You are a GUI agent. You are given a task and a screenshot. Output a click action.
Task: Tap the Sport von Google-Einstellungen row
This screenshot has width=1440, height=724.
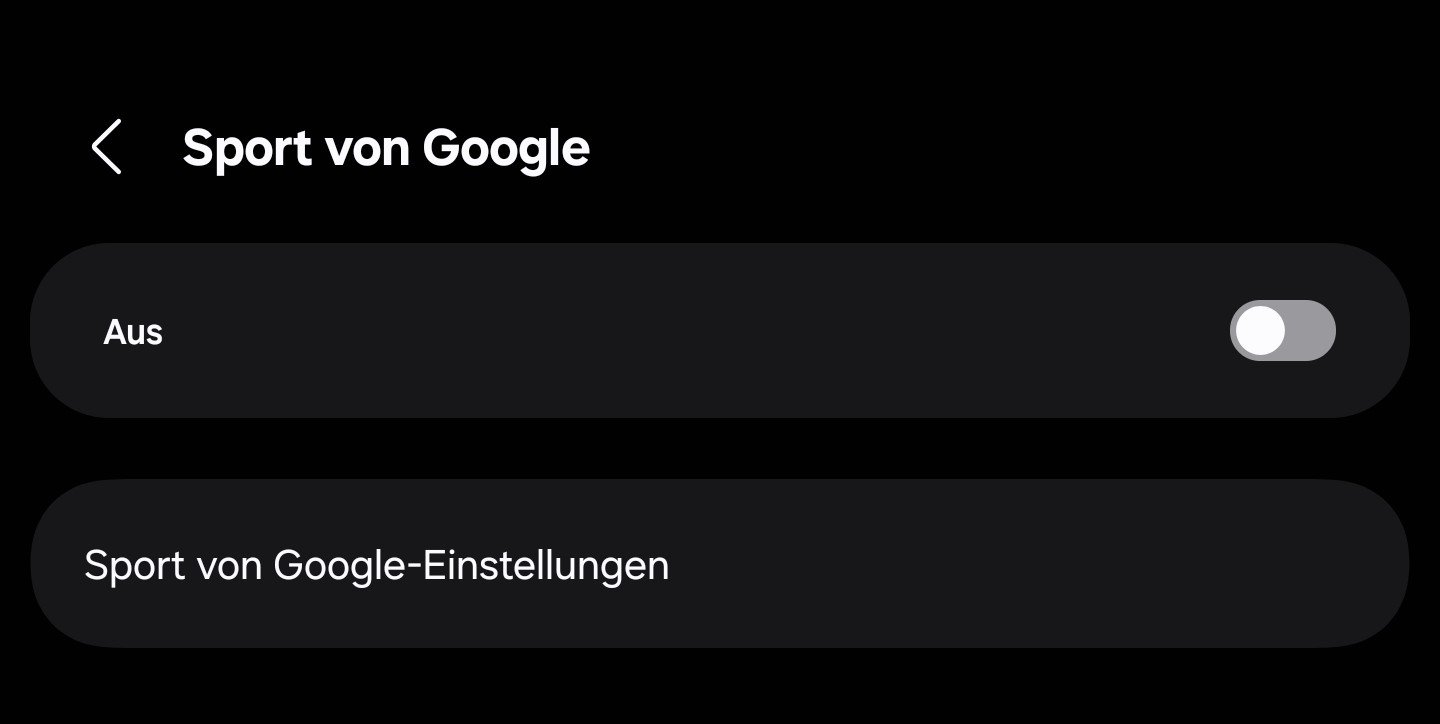[720, 564]
